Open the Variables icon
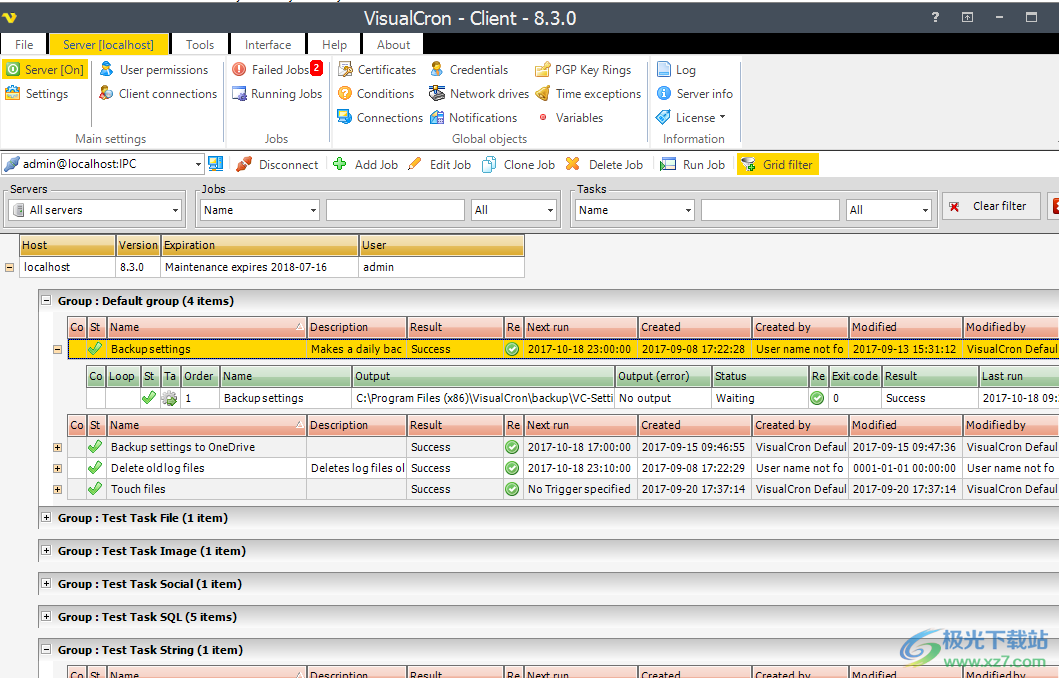This screenshot has width=1059, height=678. [542, 117]
